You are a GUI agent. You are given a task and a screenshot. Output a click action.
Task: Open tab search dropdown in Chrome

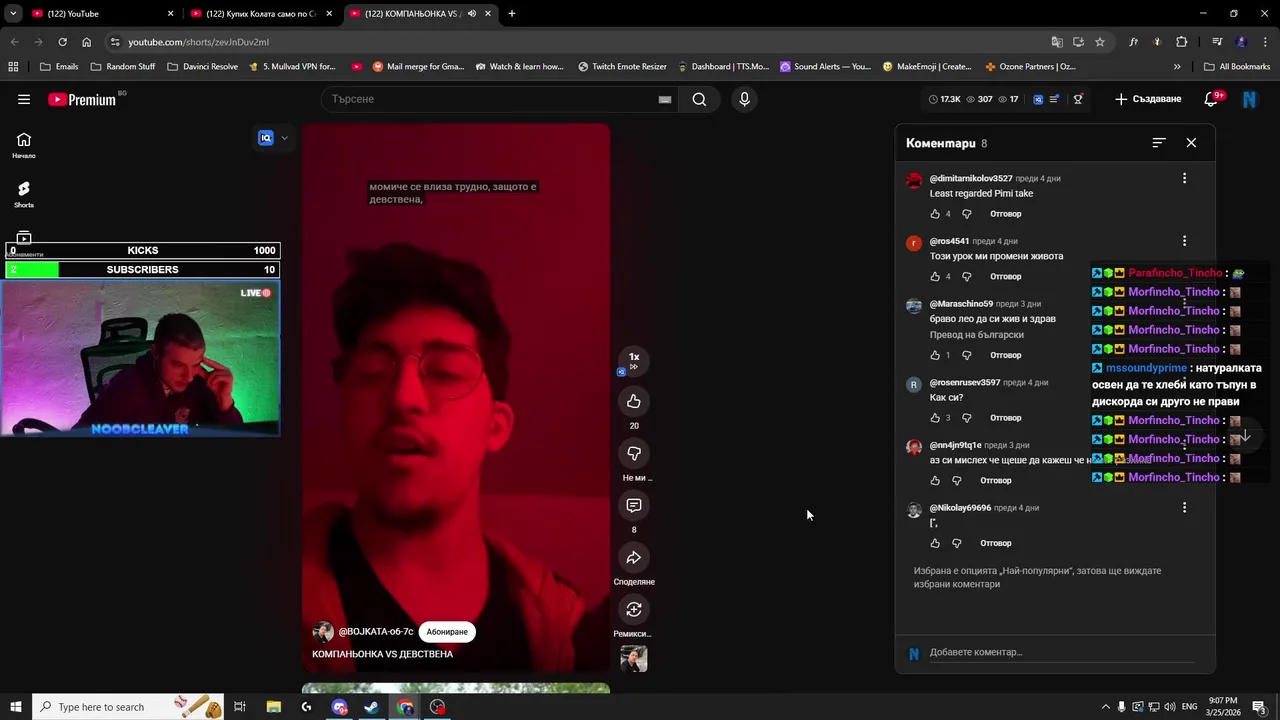point(13,14)
